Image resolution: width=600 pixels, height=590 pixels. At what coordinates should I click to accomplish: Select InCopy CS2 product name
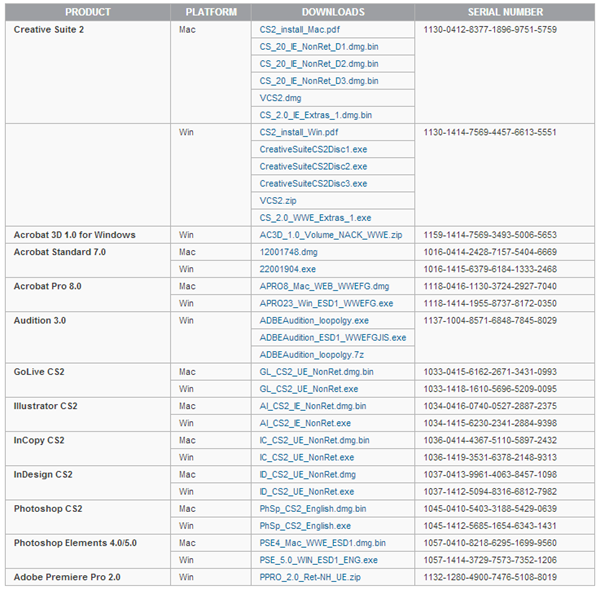click(39, 440)
